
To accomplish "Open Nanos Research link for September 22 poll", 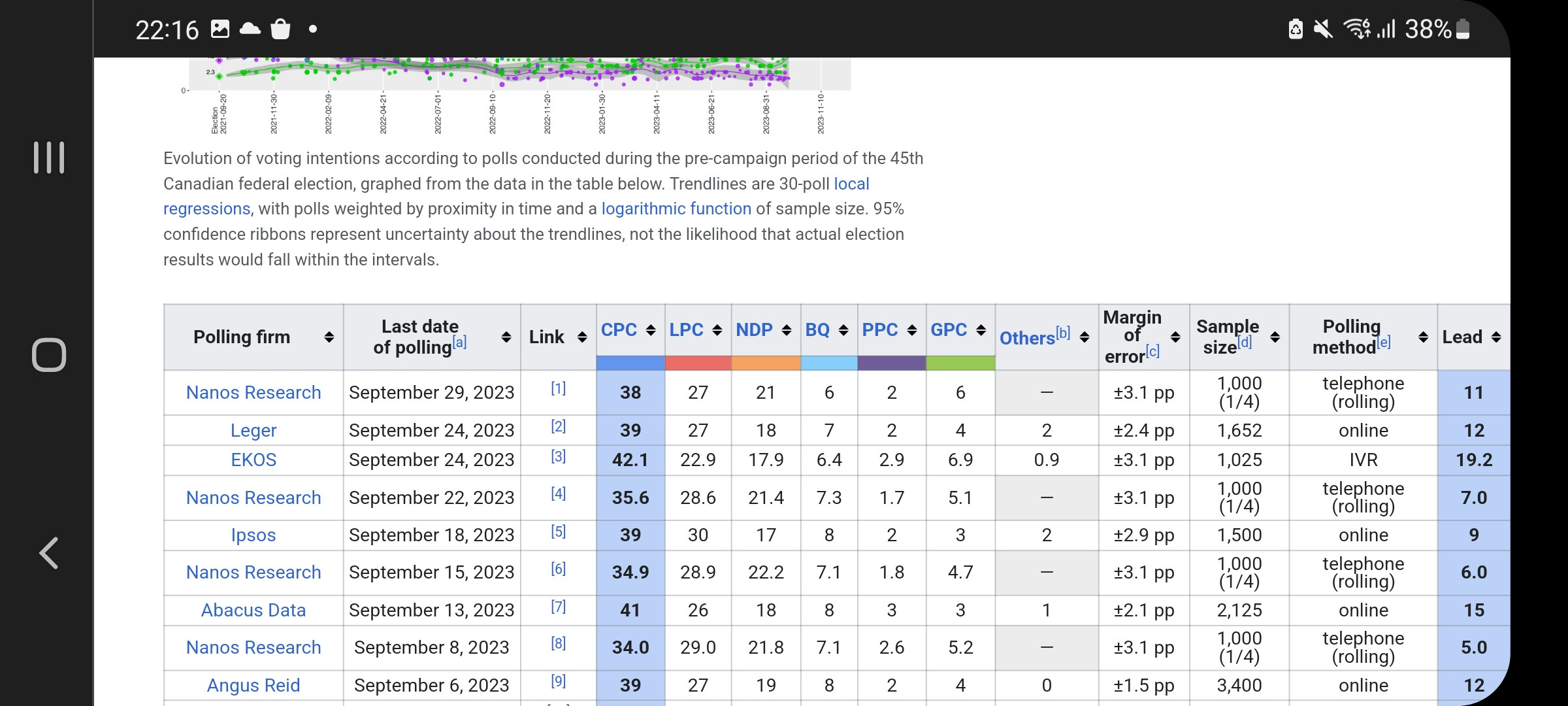I will (253, 497).
